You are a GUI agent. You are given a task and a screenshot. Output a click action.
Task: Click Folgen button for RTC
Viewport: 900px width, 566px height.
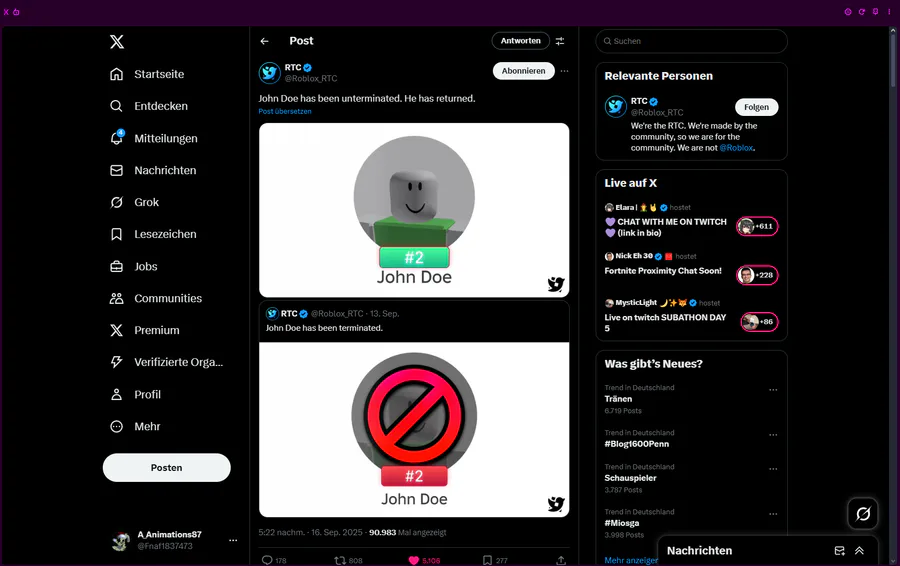point(757,107)
